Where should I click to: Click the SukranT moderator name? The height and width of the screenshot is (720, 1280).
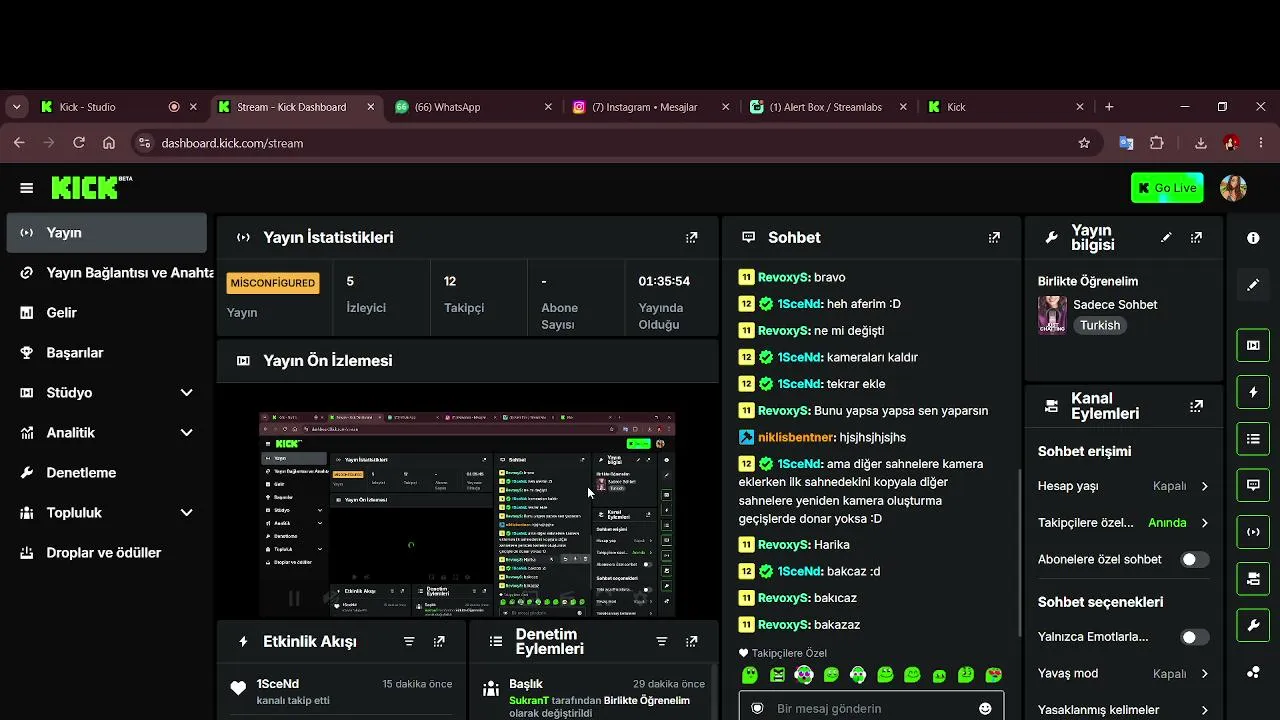tap(529, 701)
